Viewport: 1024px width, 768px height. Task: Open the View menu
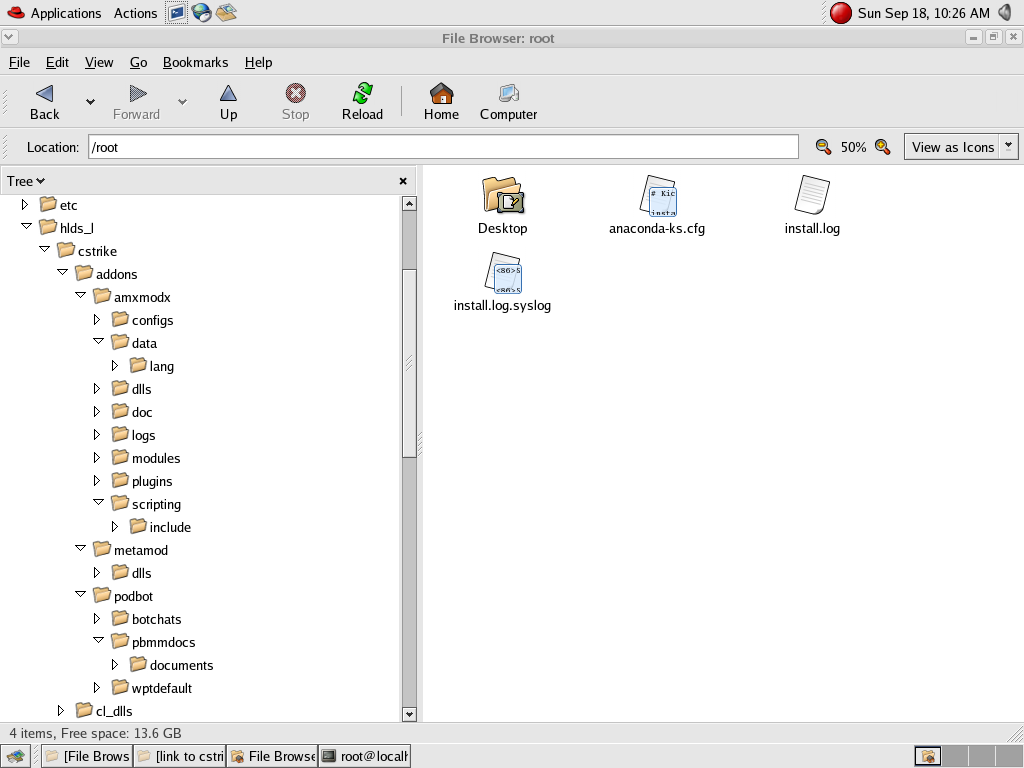99,62
